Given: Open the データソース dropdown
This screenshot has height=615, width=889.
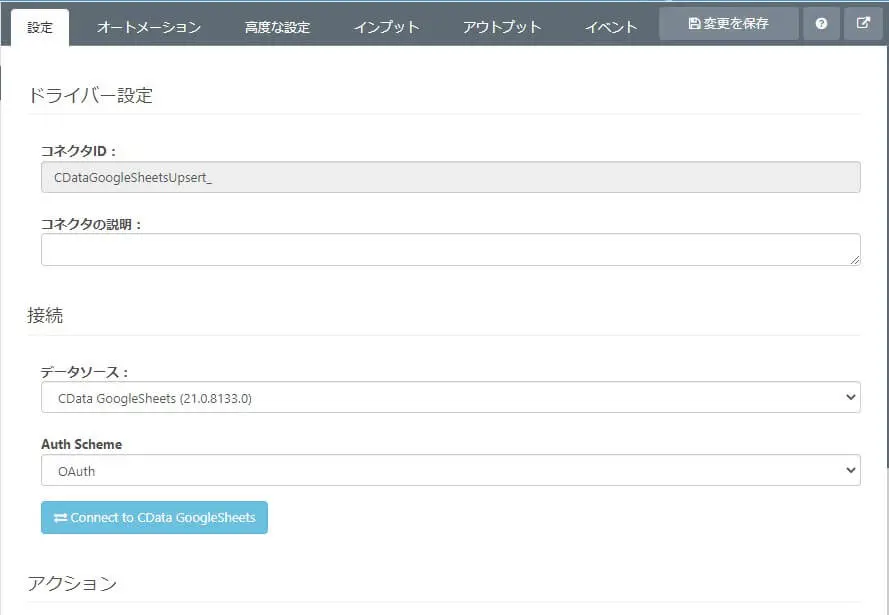Looking at the screenshot, I should [451, 397].
